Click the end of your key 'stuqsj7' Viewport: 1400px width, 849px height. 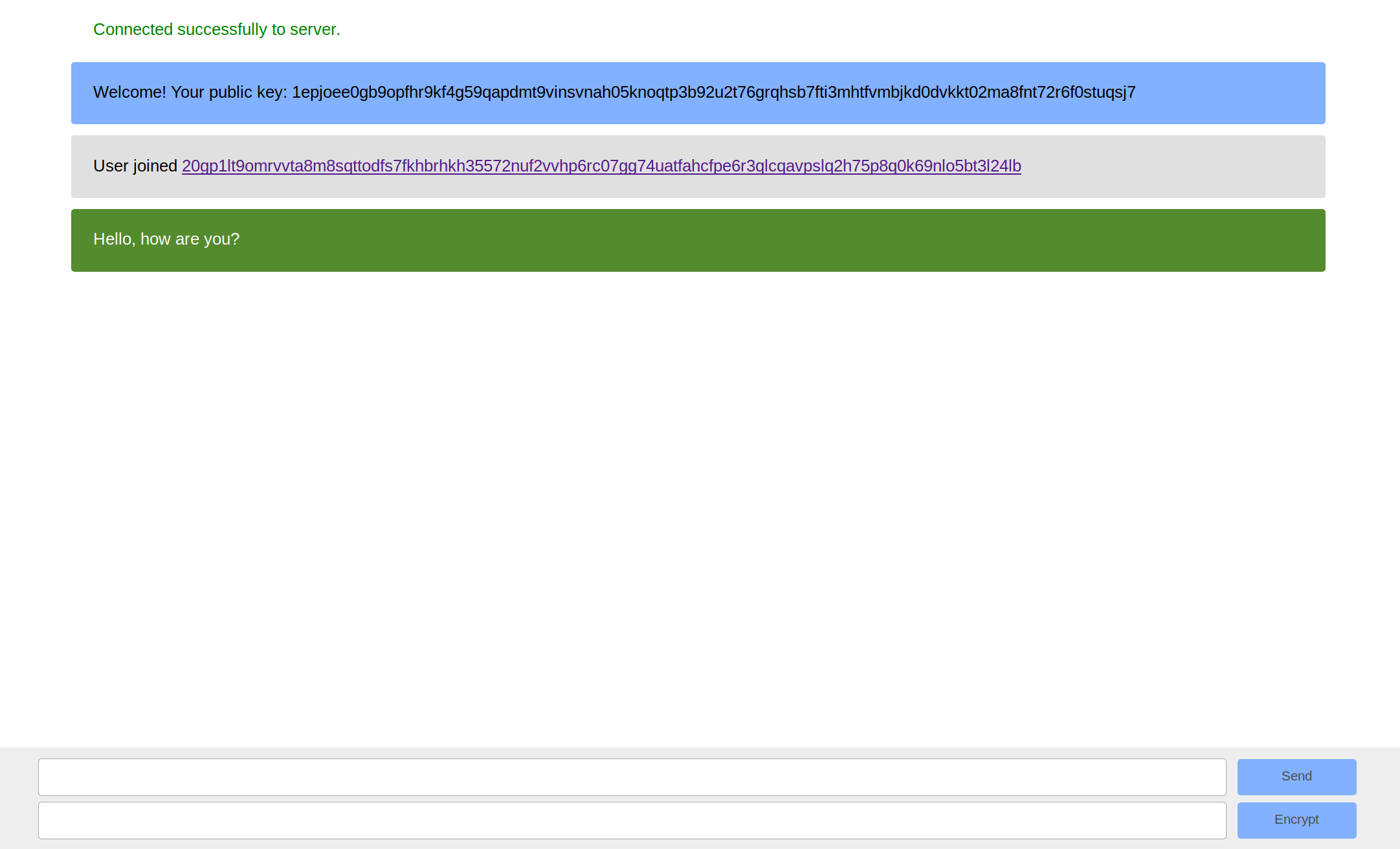[x=1110, y=93]
